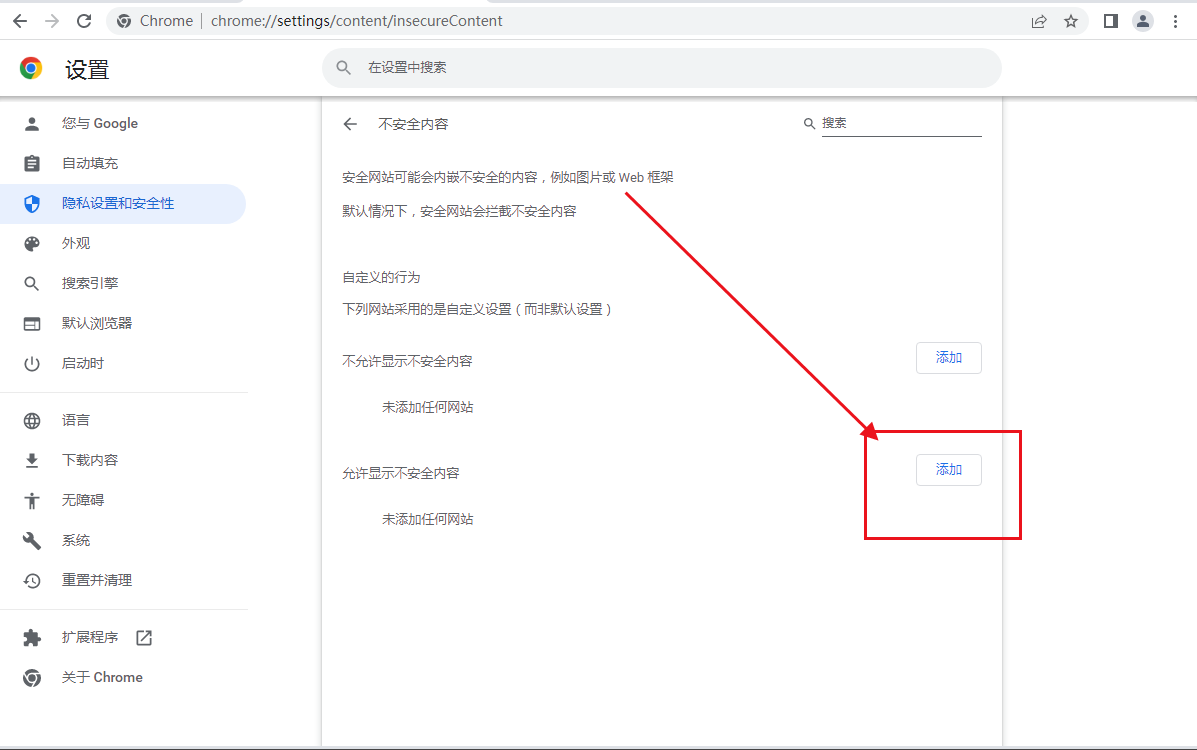Click text 默认情况下，安全网站会拦截不安全内容
This screenshot has height=750, width=1197.
coord(459,212)
